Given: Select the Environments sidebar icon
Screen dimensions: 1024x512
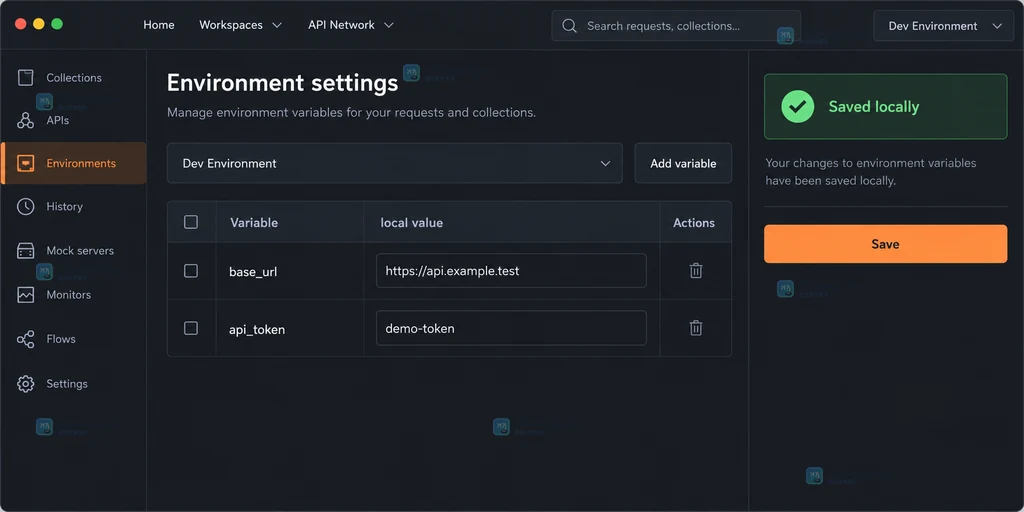Looking at the screenshot, I should click(25, 163).
